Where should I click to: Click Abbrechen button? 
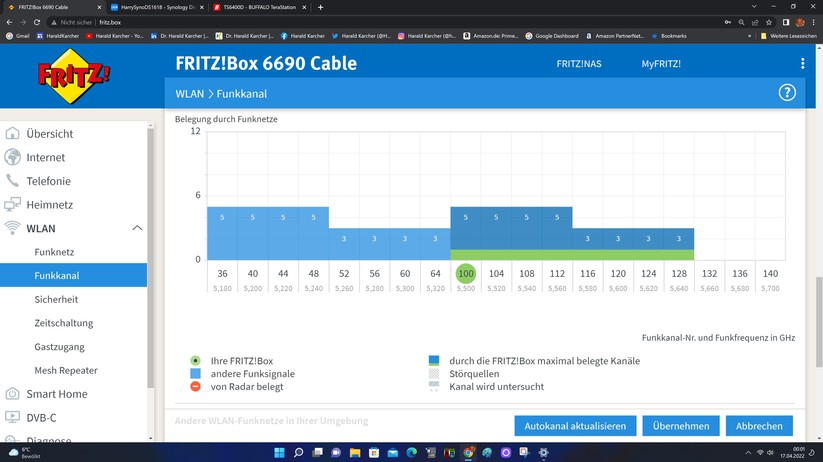(x=759, y=426)
